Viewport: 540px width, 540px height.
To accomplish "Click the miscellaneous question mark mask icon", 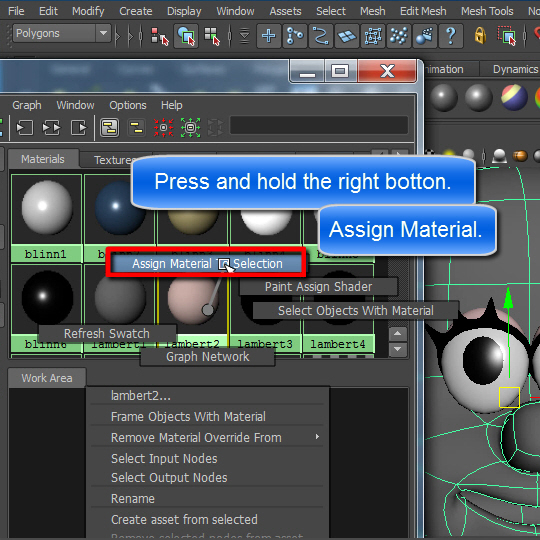I will 451,36.
